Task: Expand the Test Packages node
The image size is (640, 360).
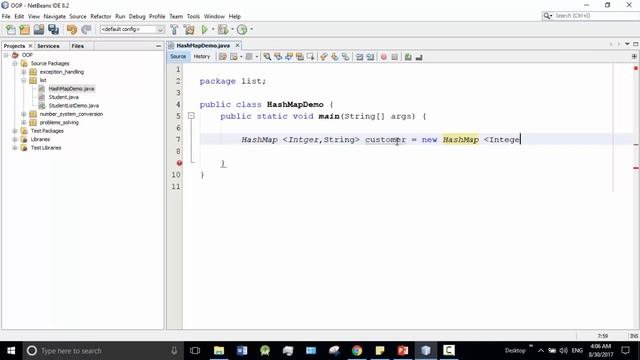Action: [x=15, y=131]
